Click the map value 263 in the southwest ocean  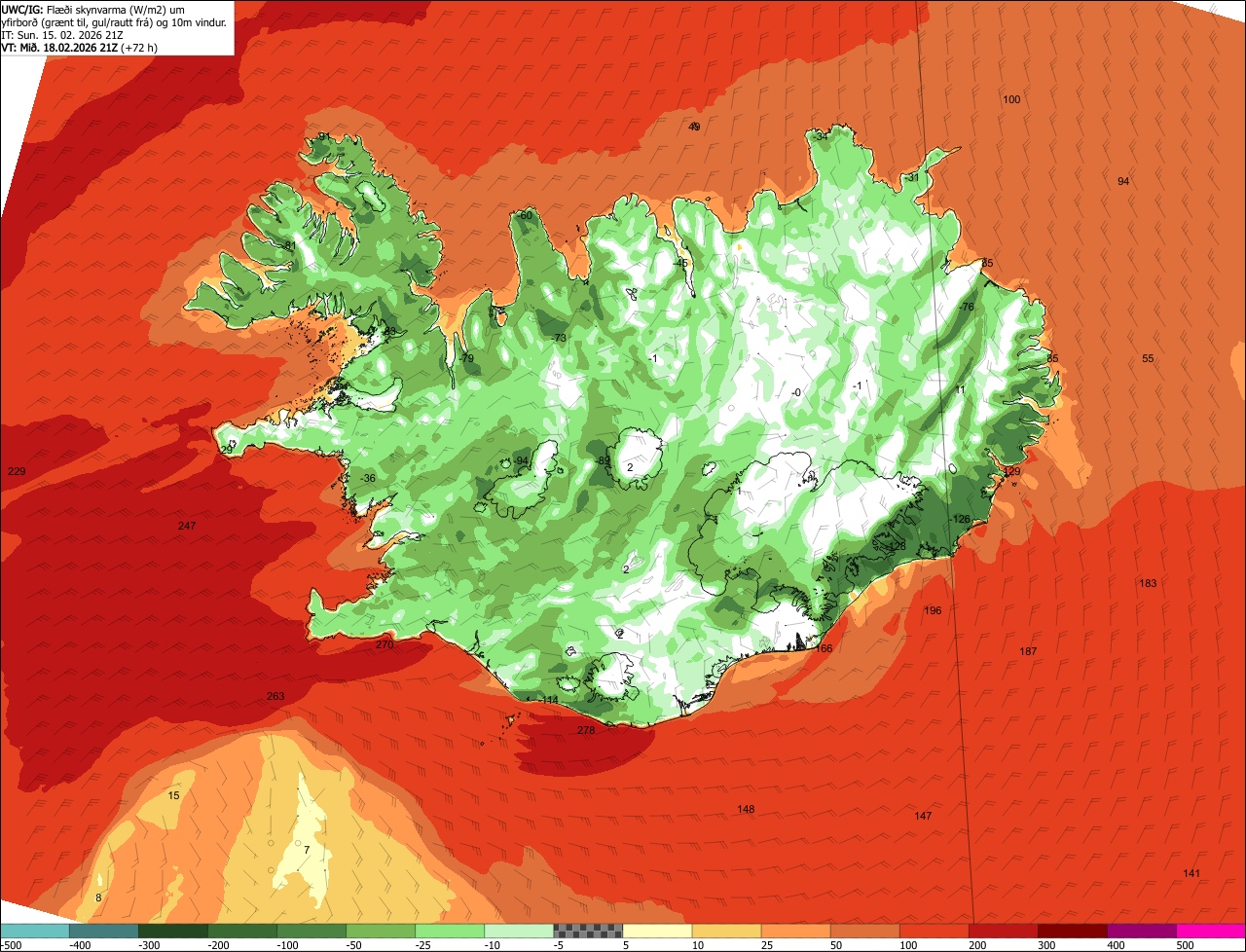pyautogui.click(x=275, y=696)
